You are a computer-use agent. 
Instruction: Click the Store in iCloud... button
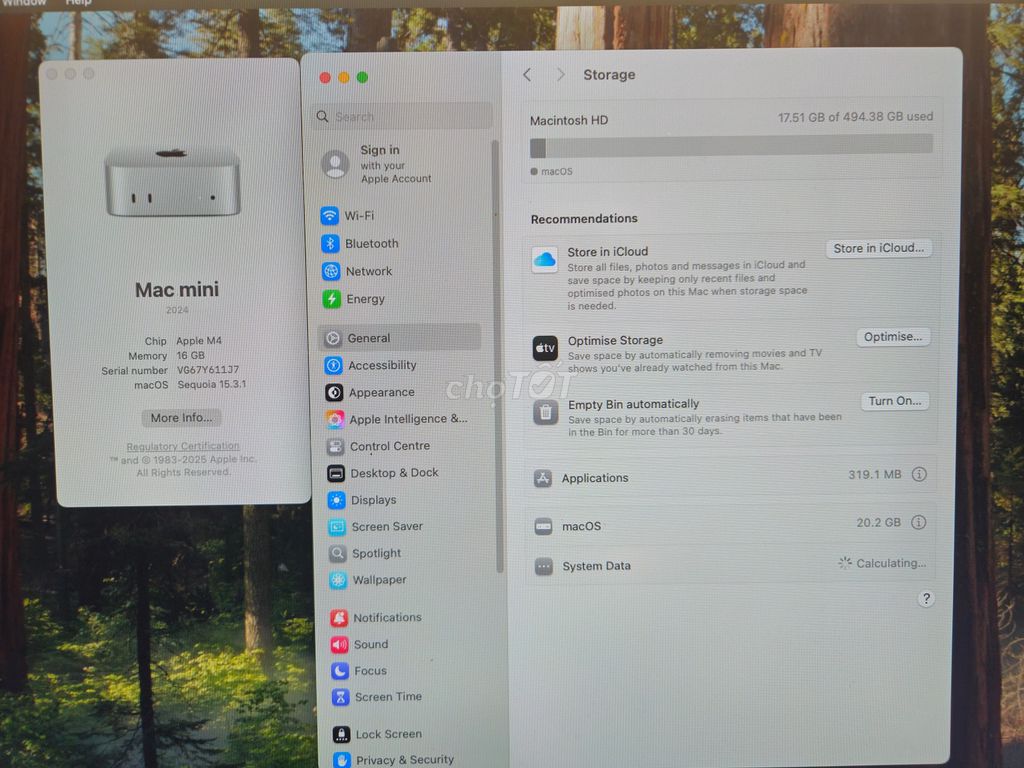click(878, 248)
